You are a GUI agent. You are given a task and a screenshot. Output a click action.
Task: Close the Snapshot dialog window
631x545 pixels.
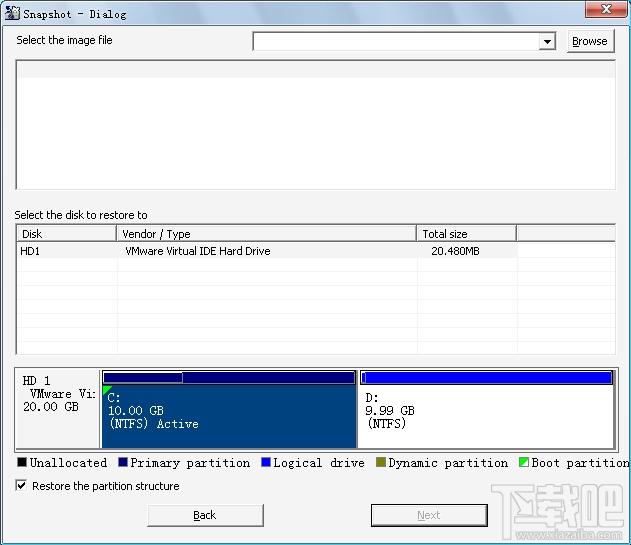click(x=606, y=8)
